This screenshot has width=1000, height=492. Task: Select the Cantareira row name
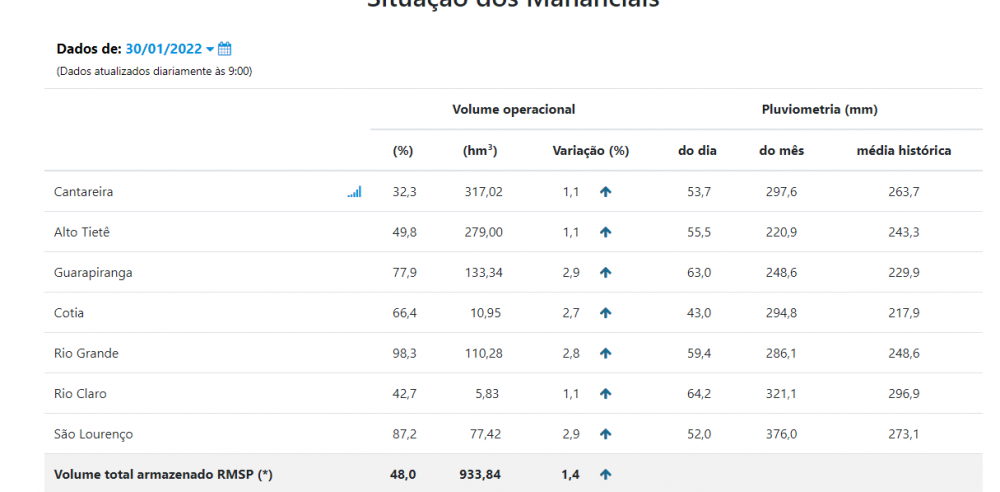(84, 191)
